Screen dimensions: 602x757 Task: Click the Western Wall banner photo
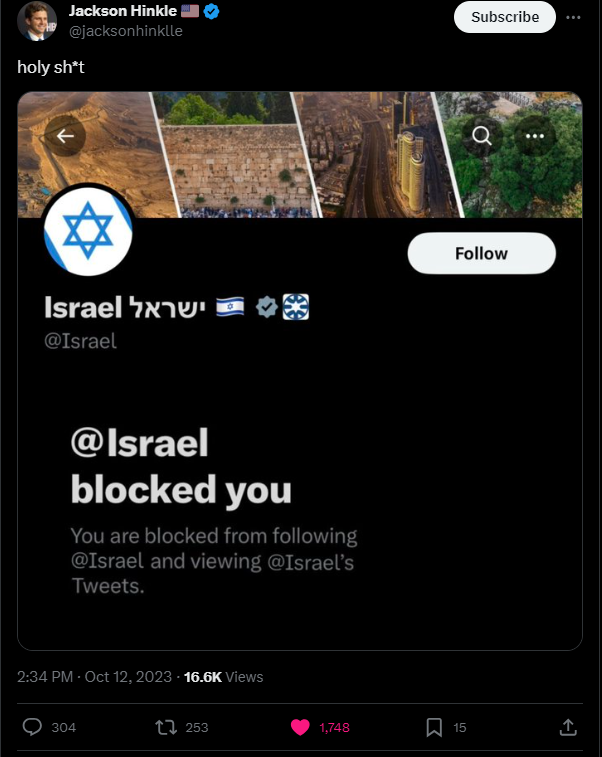[237, 154]
